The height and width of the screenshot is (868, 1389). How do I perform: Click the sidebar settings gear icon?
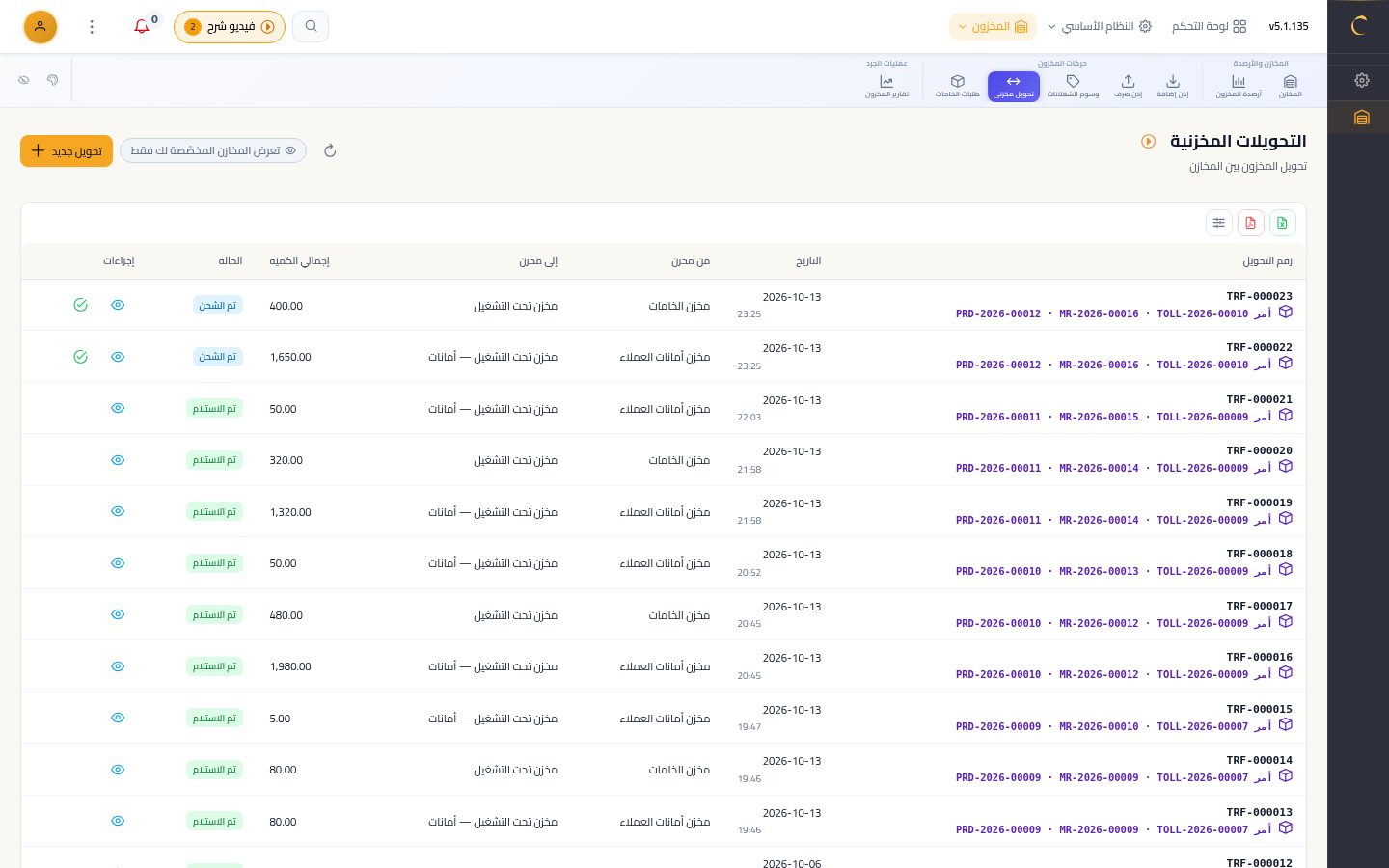1361,80
